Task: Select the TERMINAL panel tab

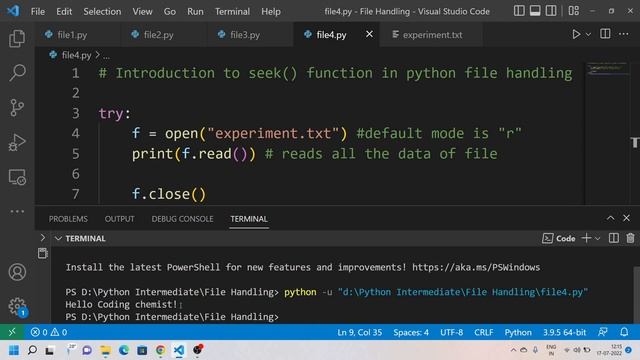Action: pyautogui.click(x=249, y=219)
